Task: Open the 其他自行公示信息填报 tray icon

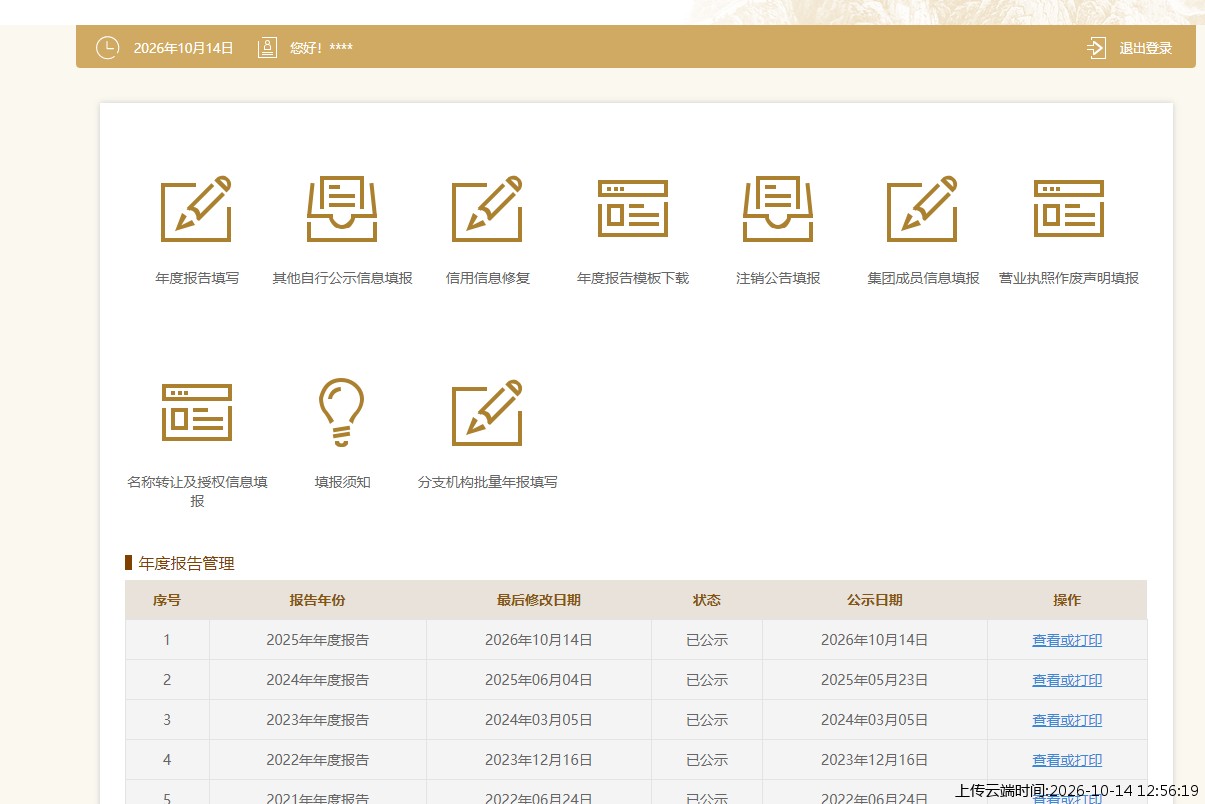Action: pyautogui.click(x=342, y=209)
